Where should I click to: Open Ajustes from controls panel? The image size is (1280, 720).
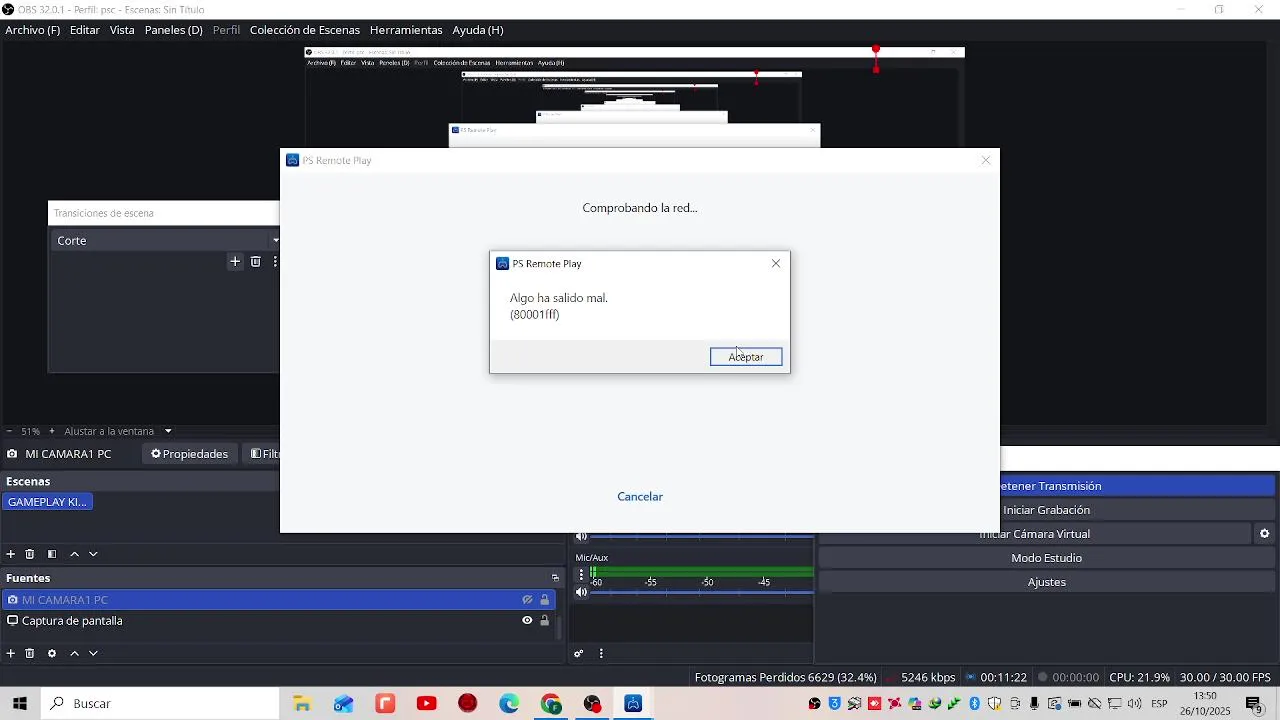click(1047, 582)
